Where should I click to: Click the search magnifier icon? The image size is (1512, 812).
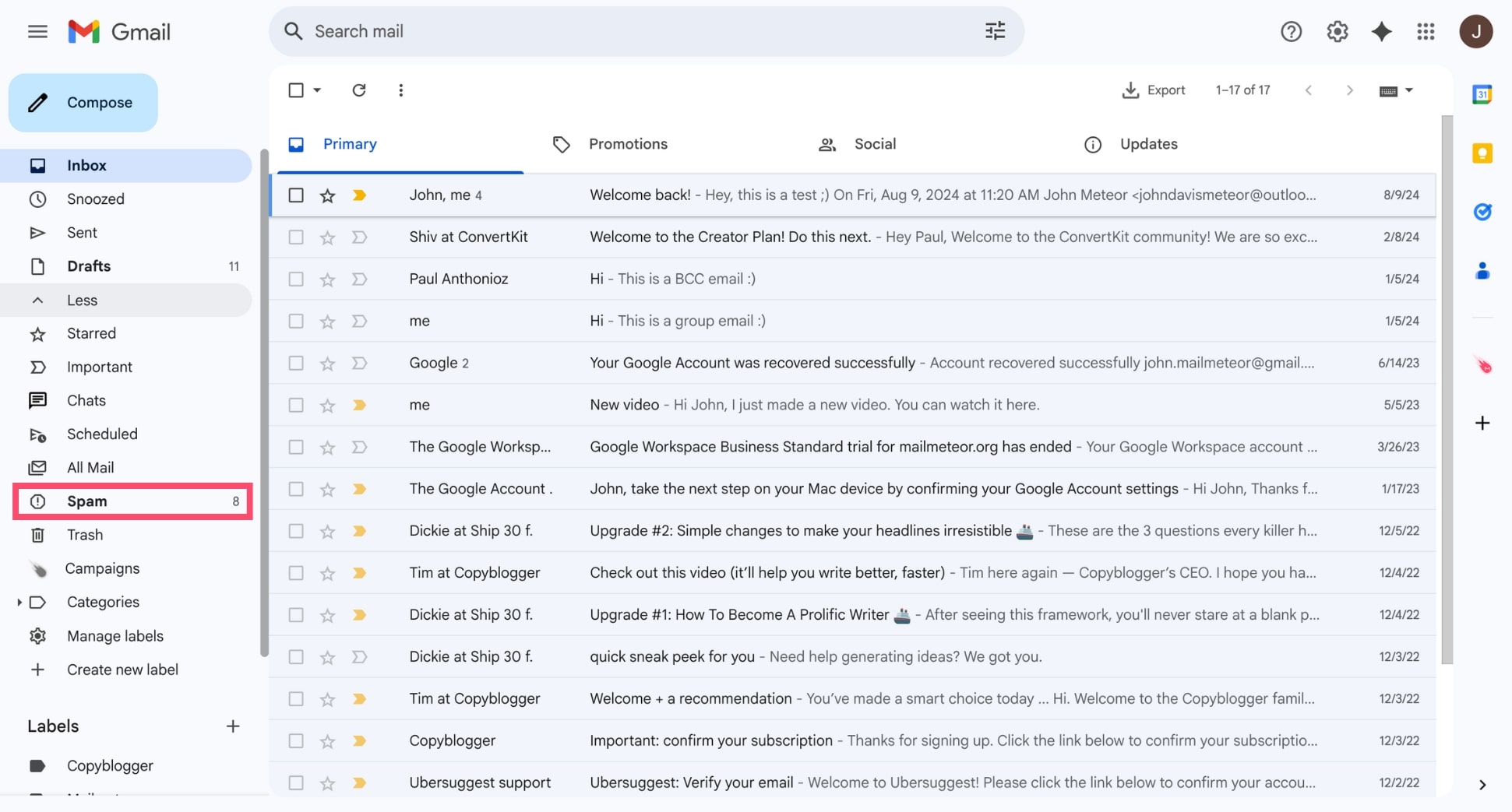[x=293, y=31]
